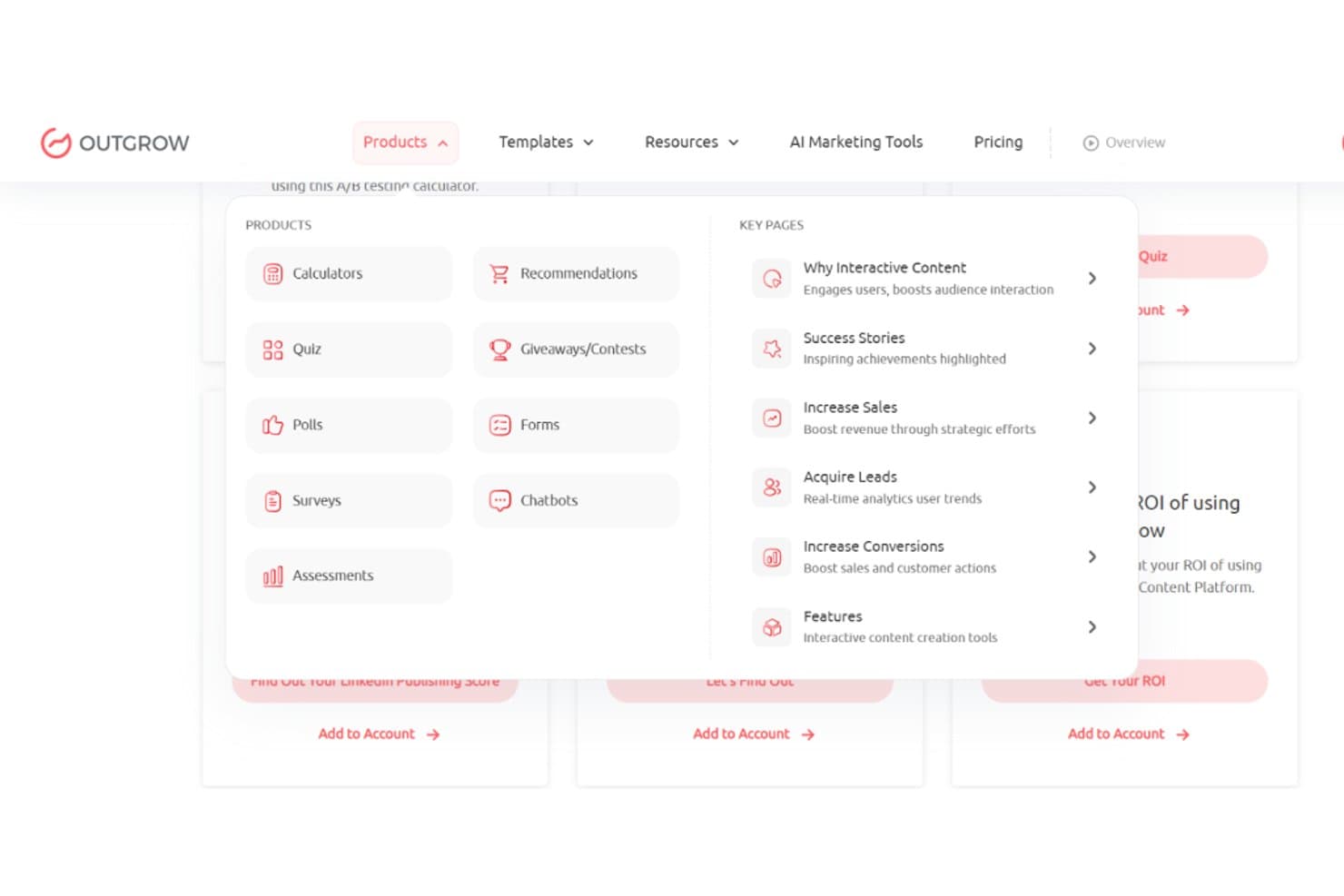Open the Increase Sales key page
Screen dimensions: 1344x896
tap(925, 418)
